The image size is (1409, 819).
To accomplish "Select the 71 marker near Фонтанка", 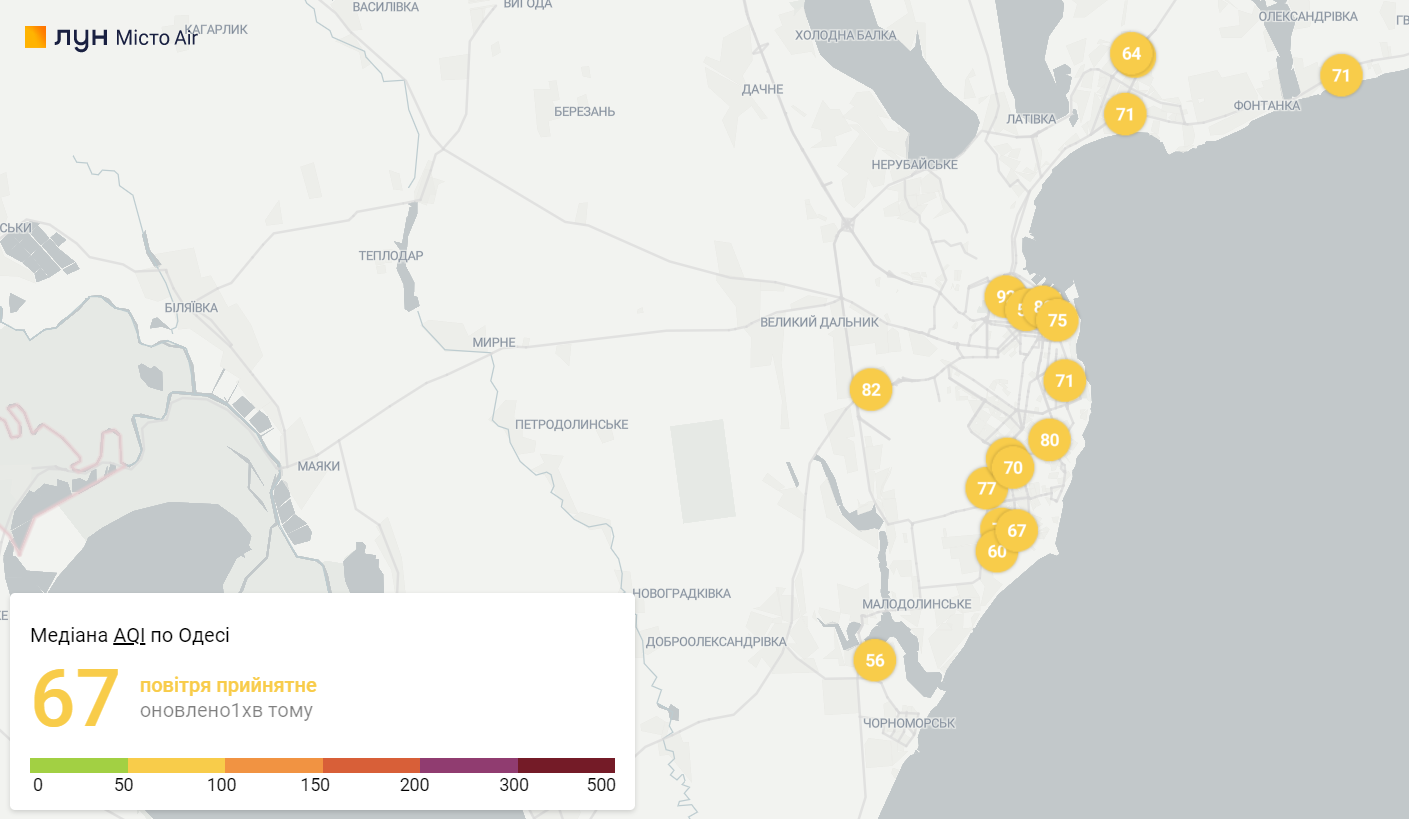I will pyautogui.click(x=1341, y=76).
